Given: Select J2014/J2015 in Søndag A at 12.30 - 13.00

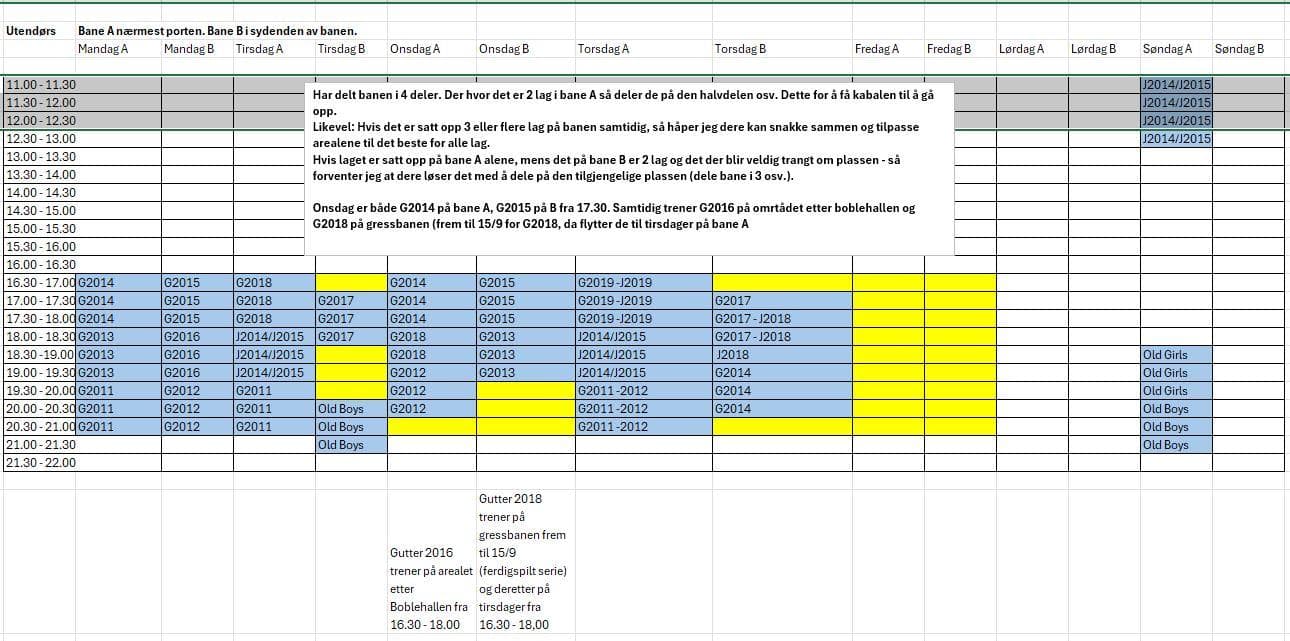Looking at the screenshot, I should click(1177, 139).
